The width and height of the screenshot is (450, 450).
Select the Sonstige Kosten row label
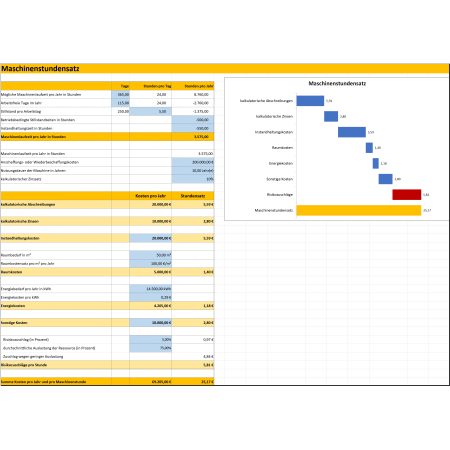pyautogui.click(x=14, y=323)
